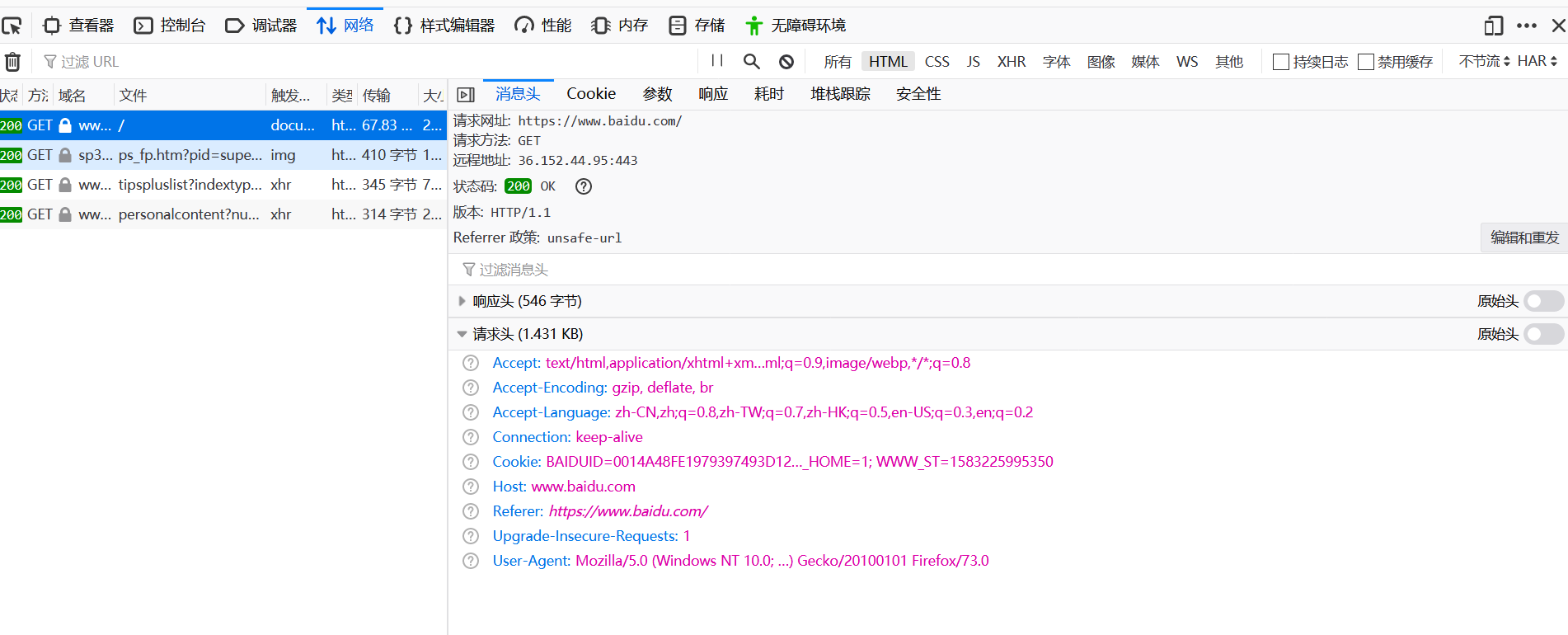Viewport: 1568px width, 635px height.
Task: Focus the 过滤 URL filter field
Action: pos(367,62)
